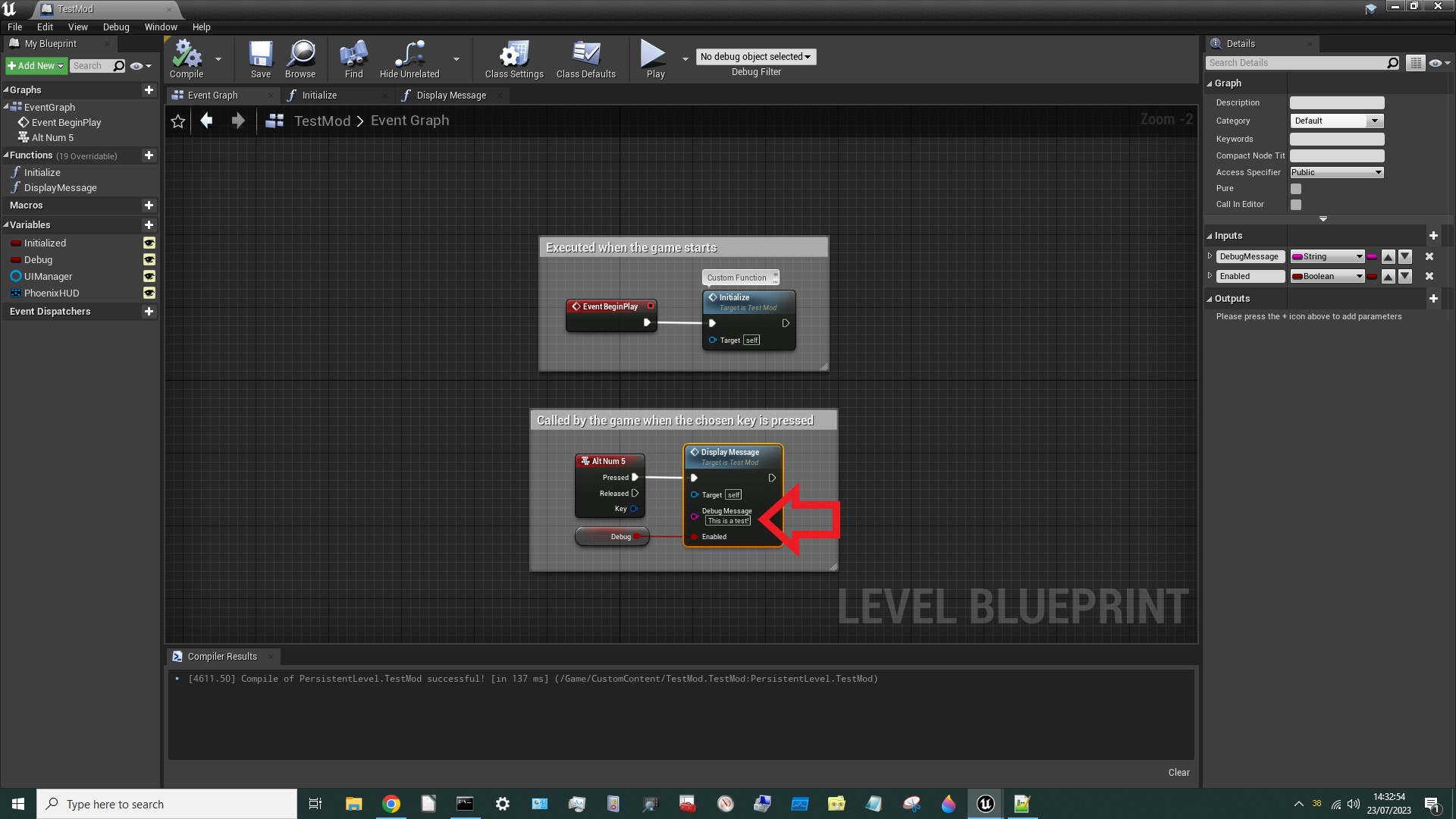Add a new macro with plus icon
Image resolution: width=1456 pixels, height=819 pixels.
click(149, 205)
